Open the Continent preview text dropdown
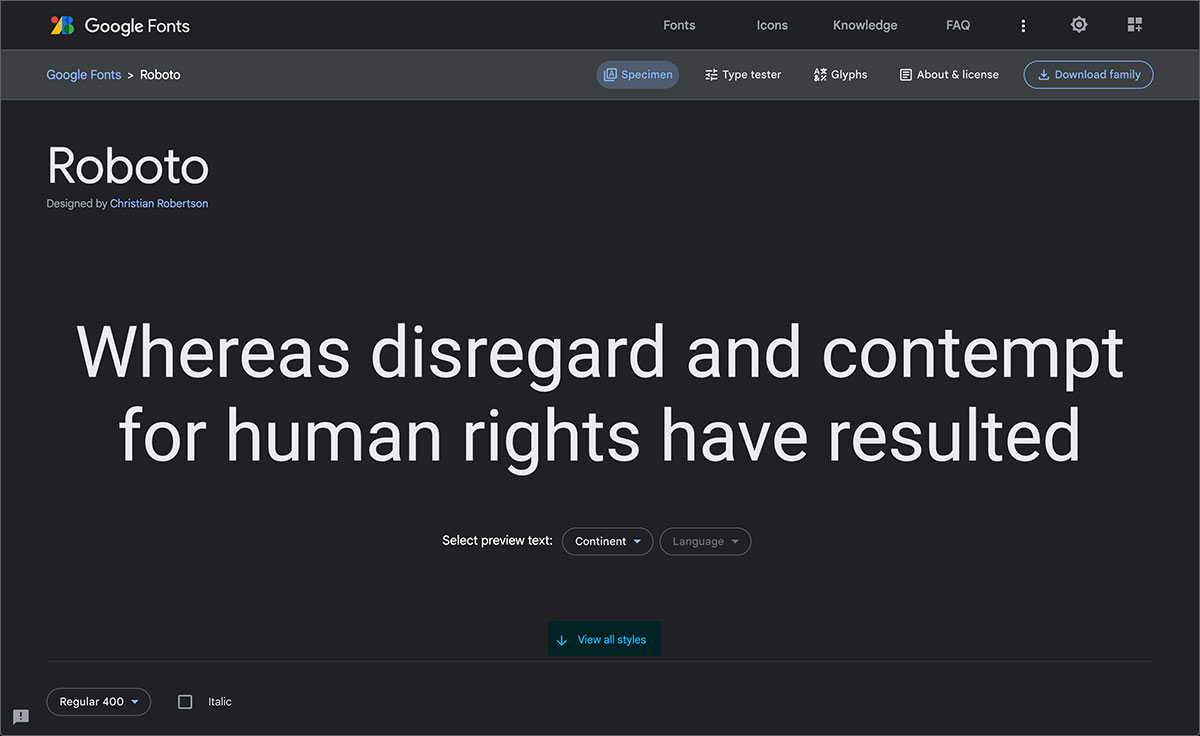 [607, 541]
